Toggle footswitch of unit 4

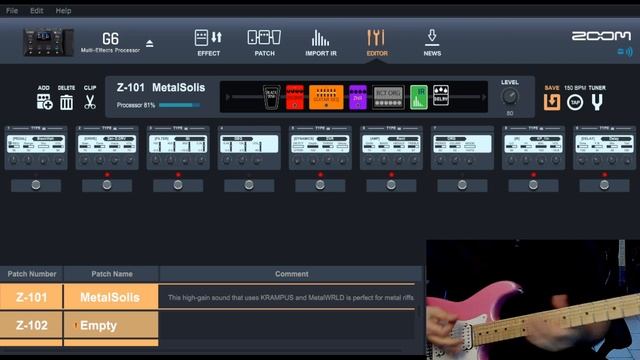tap(249, 185)
